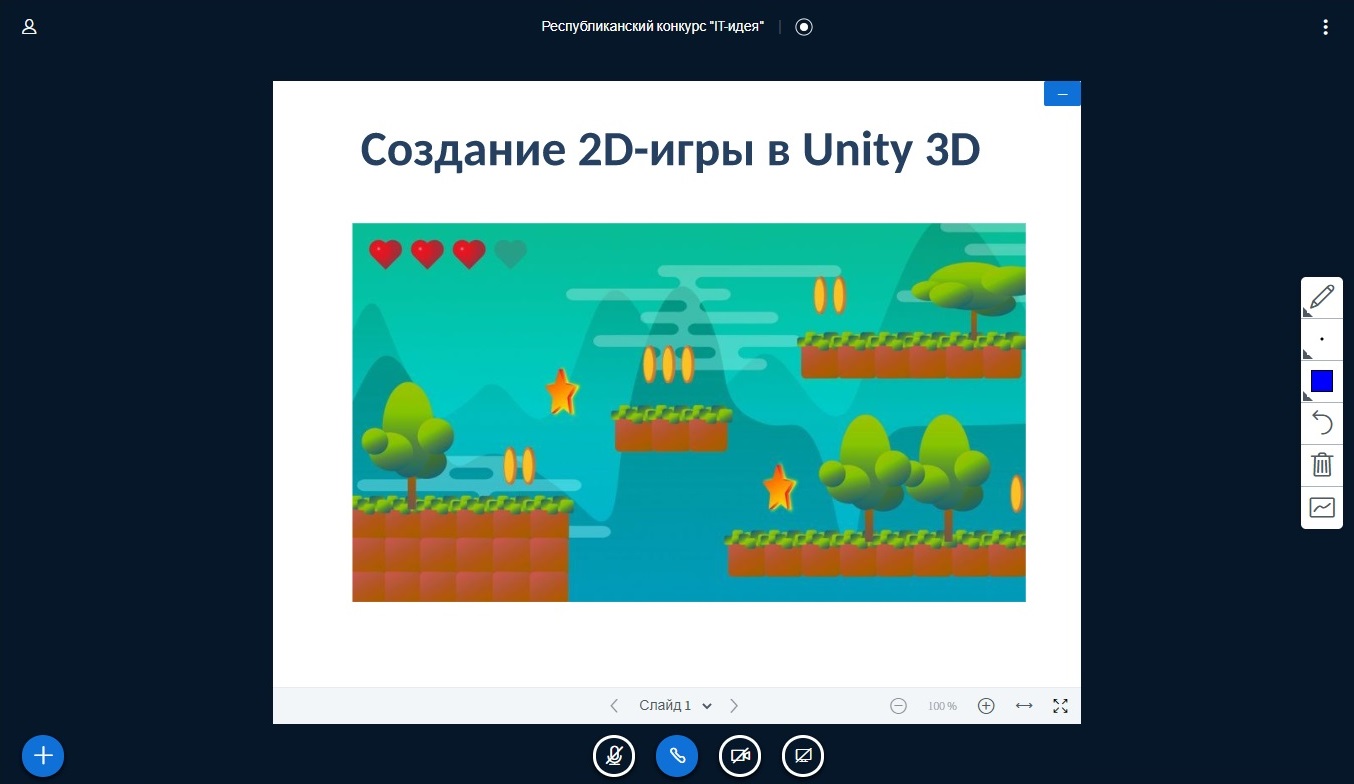
Task: Click the game screenshot on the slide
Action: pos(689,412)
